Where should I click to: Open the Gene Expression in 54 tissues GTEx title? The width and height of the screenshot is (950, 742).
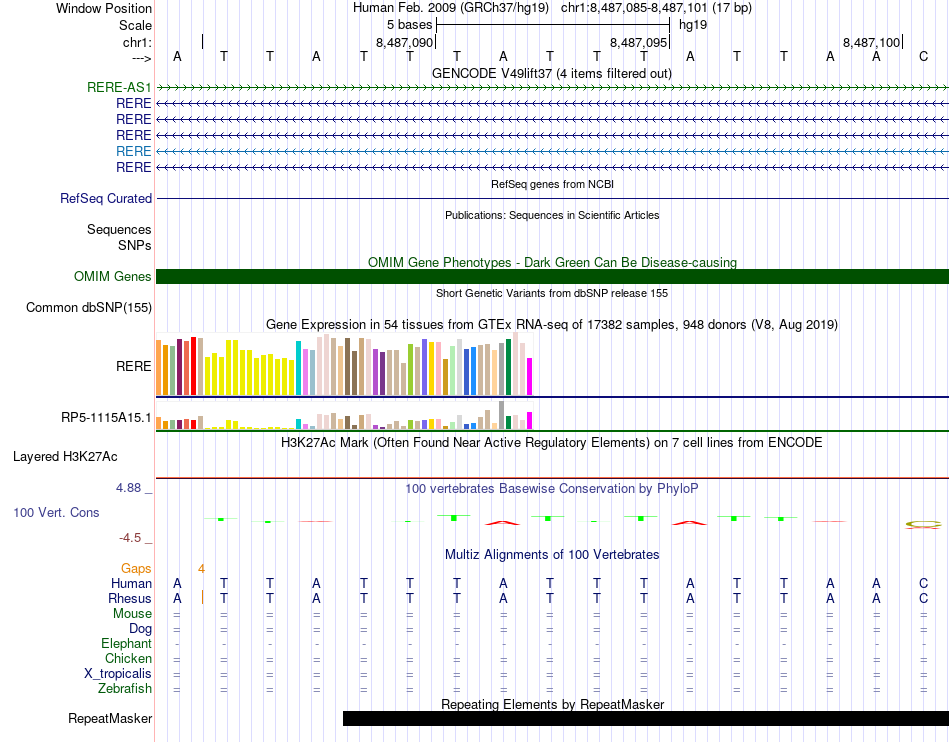pos(552,325)
